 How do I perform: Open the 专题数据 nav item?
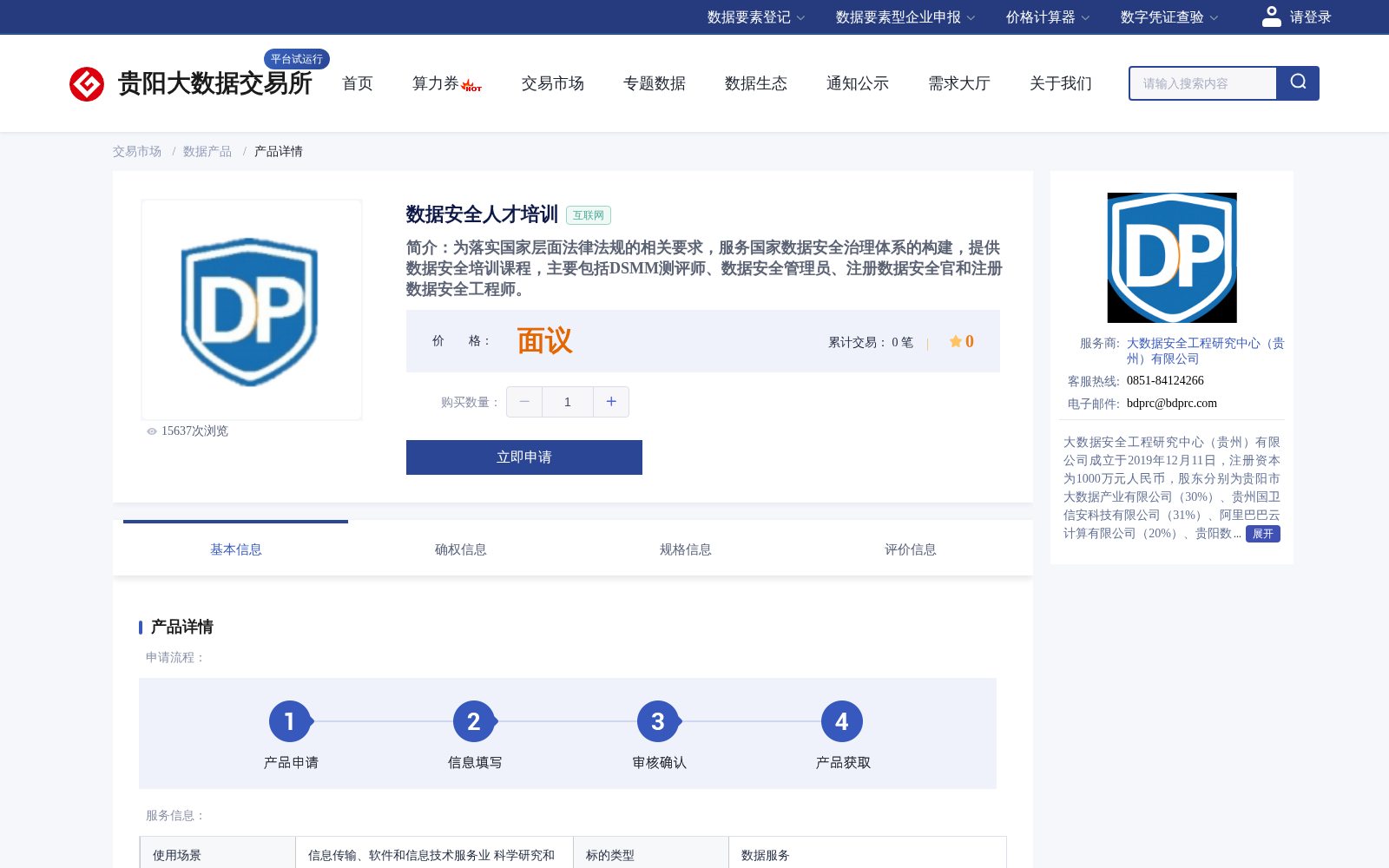click(x=655, y=83)
